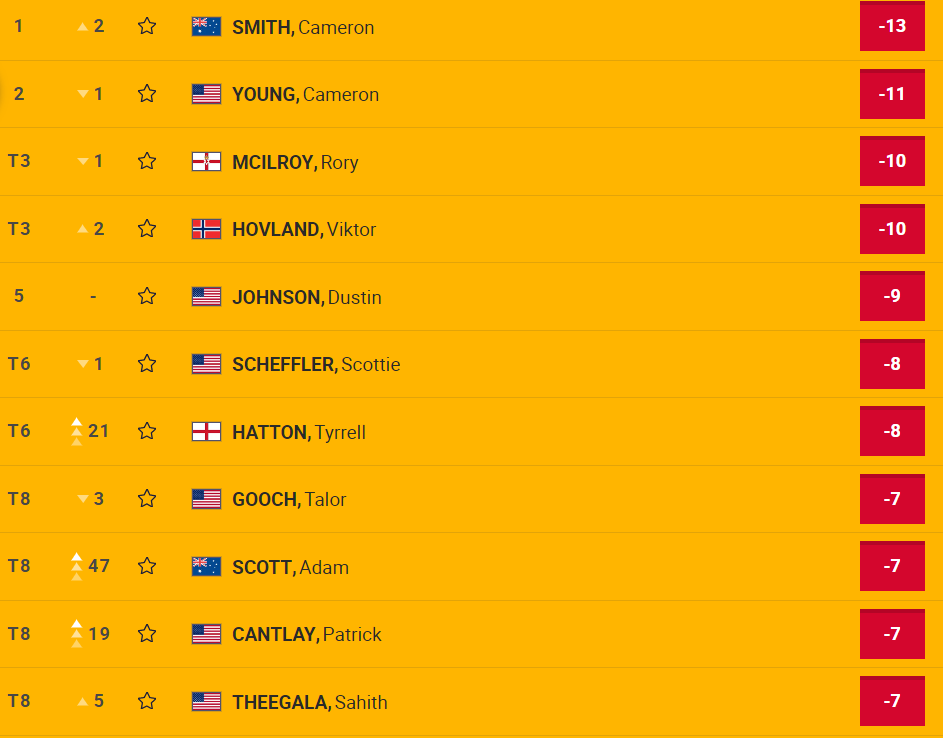Expand Dustin Johnson's -9 score box
This screenshot has width=943, height=738.
(x=892, y=297)
